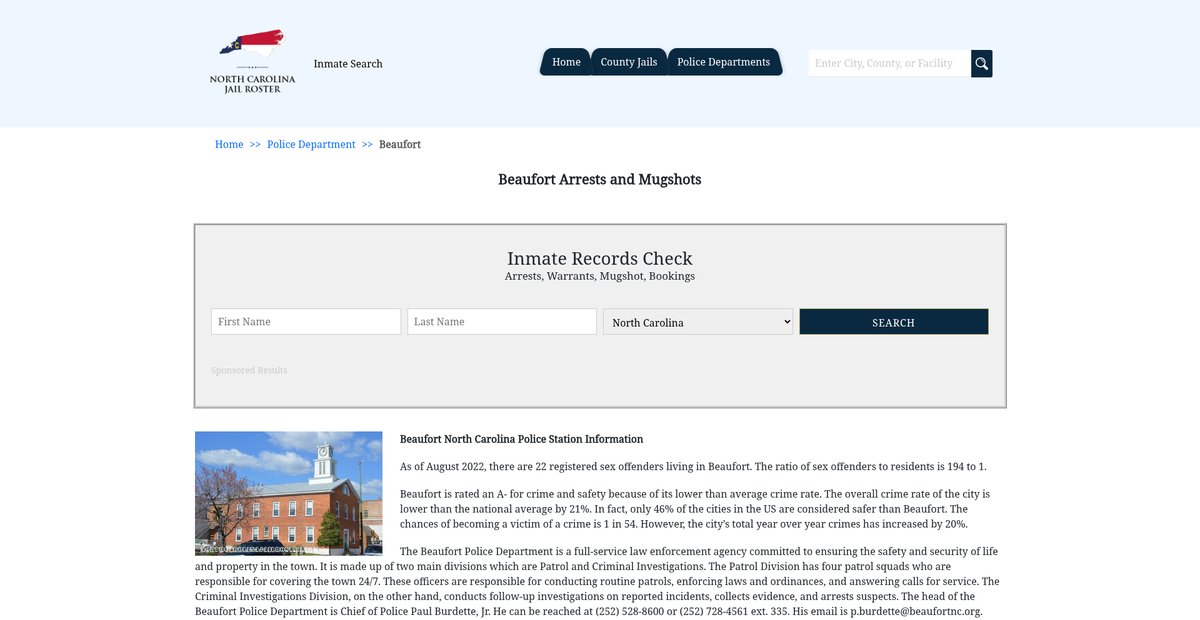Go to the Police Departments tab

[723, 62]
